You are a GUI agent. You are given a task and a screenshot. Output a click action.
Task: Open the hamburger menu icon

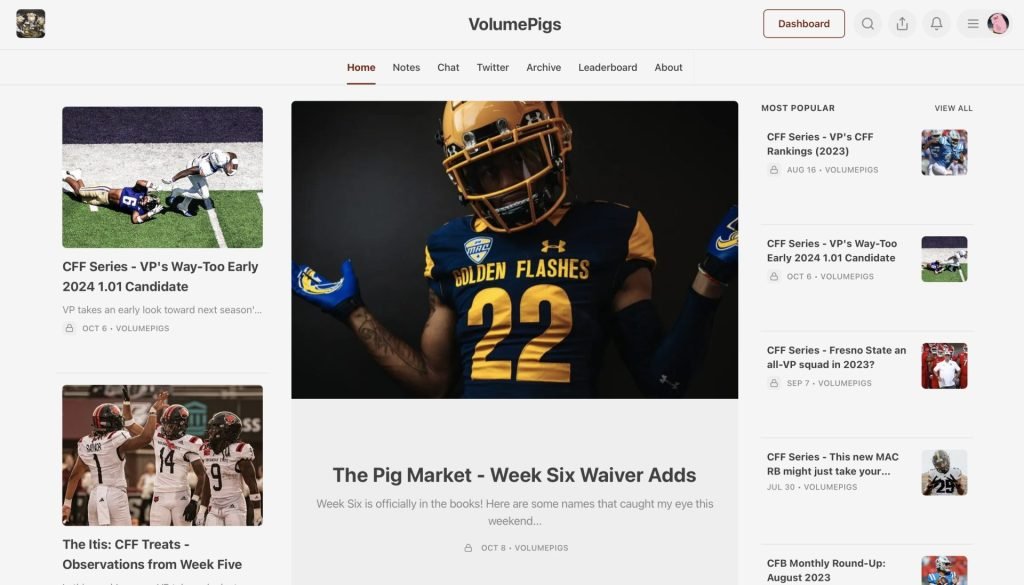coord(972,24)
